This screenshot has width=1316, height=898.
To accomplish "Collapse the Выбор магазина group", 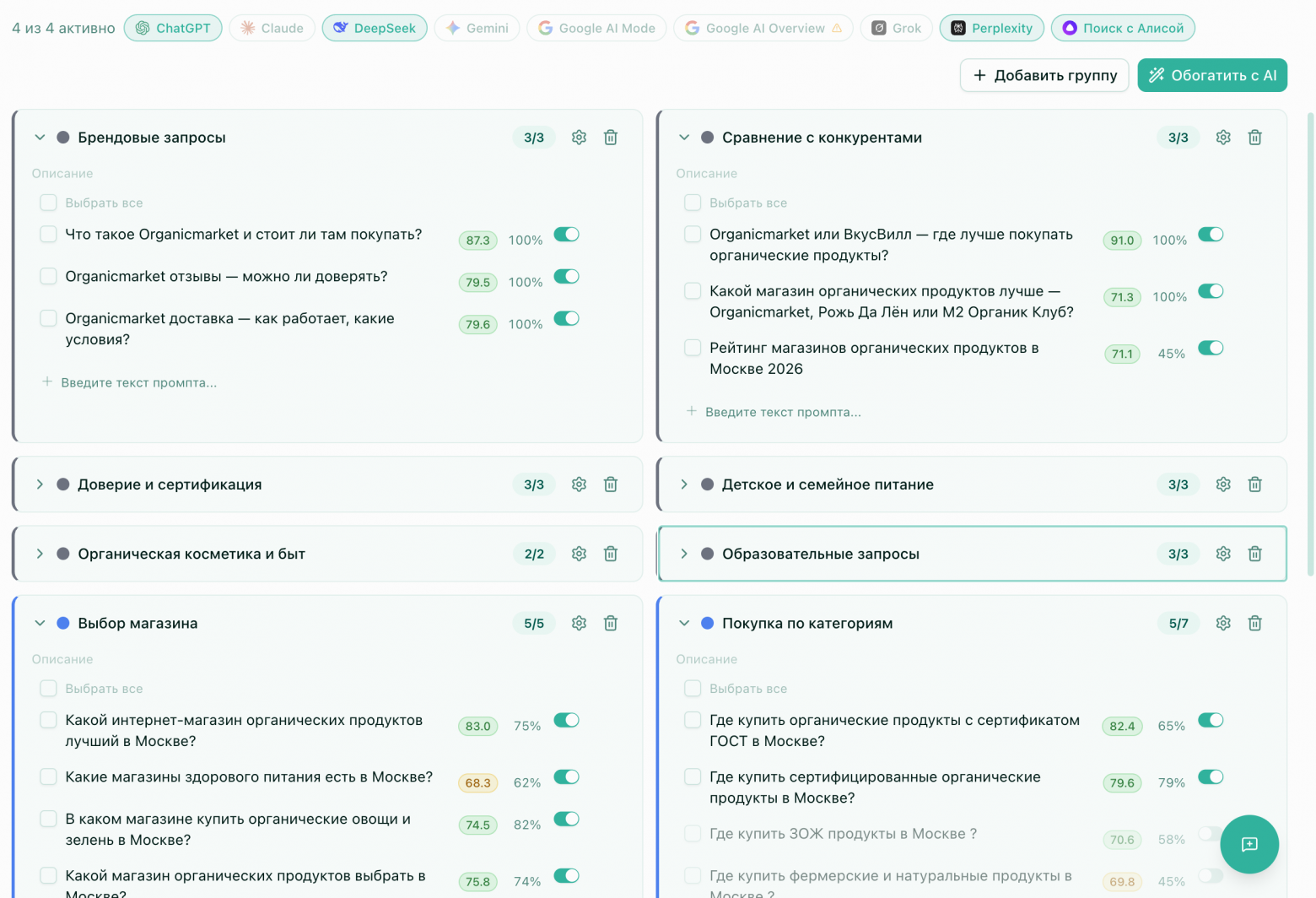I will click(40, 623).
